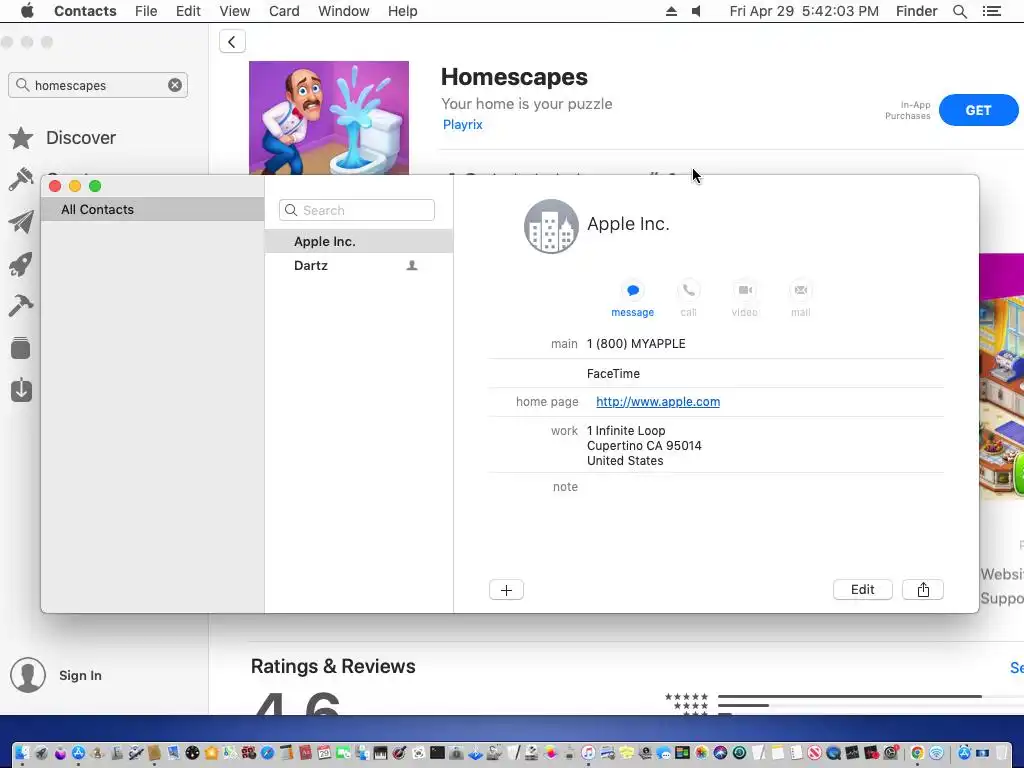1024x768 pixels.
Task: Open the Window menu
Action: (x=344, y=11)
